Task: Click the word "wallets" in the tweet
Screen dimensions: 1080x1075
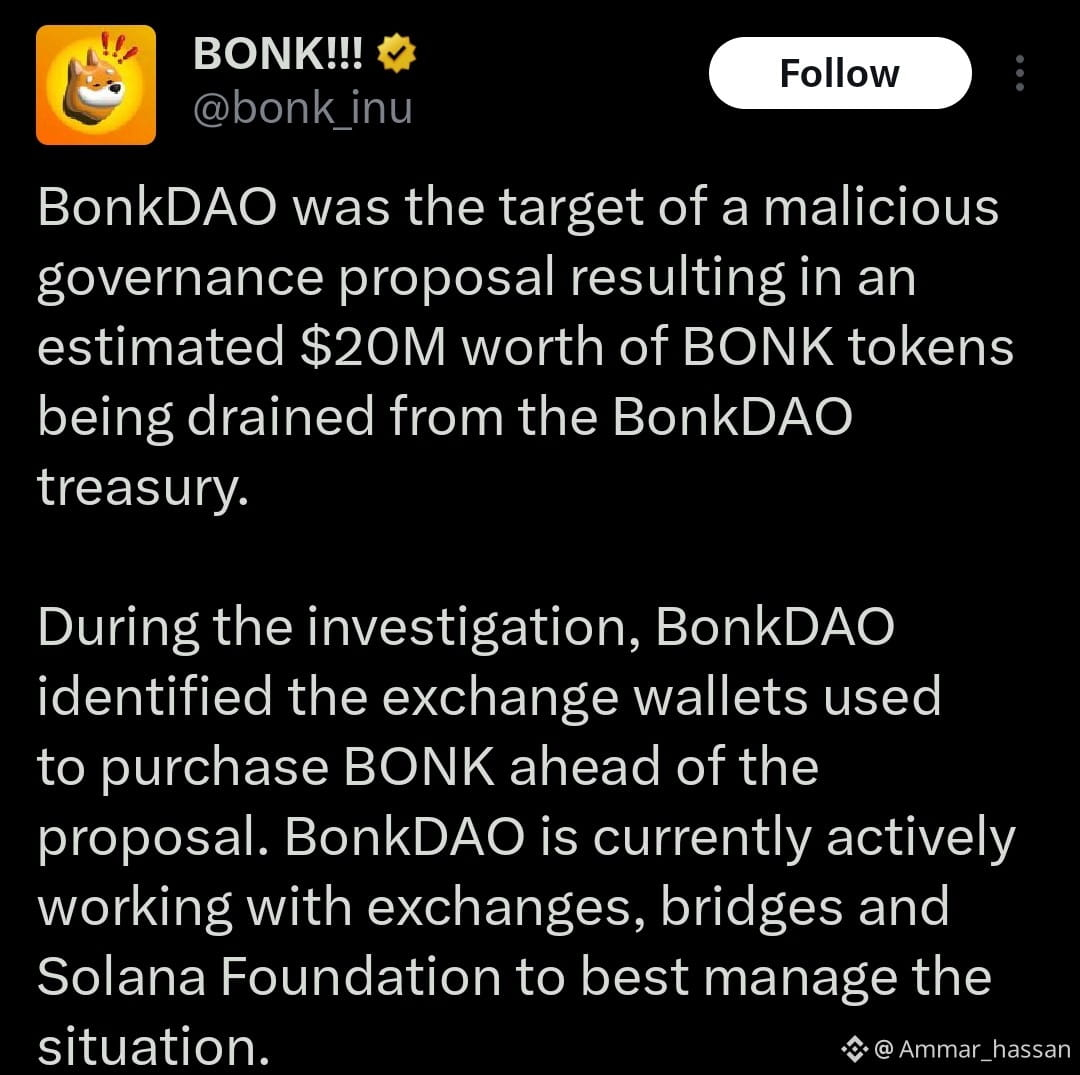Action: point(720,697)
